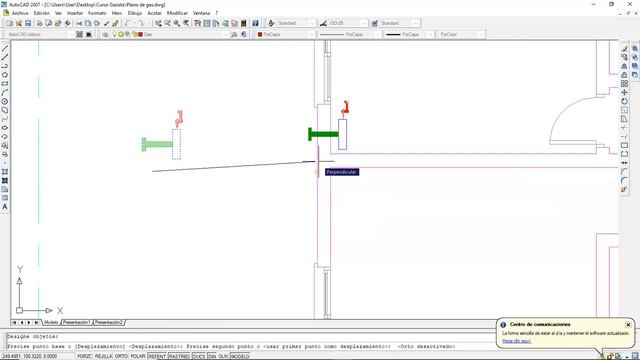Click the Undo arrow icon
This screenshot has width=640, height=360.
pyautogui.click(x=128, y=23)
